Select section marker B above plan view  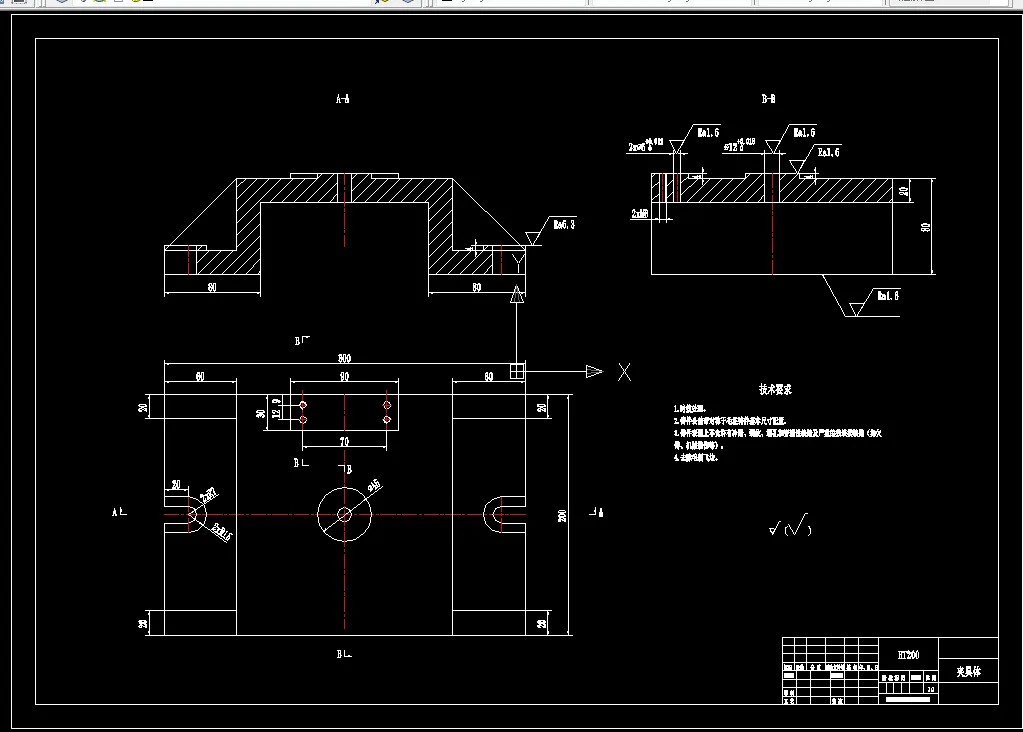[x=301, y=341]
